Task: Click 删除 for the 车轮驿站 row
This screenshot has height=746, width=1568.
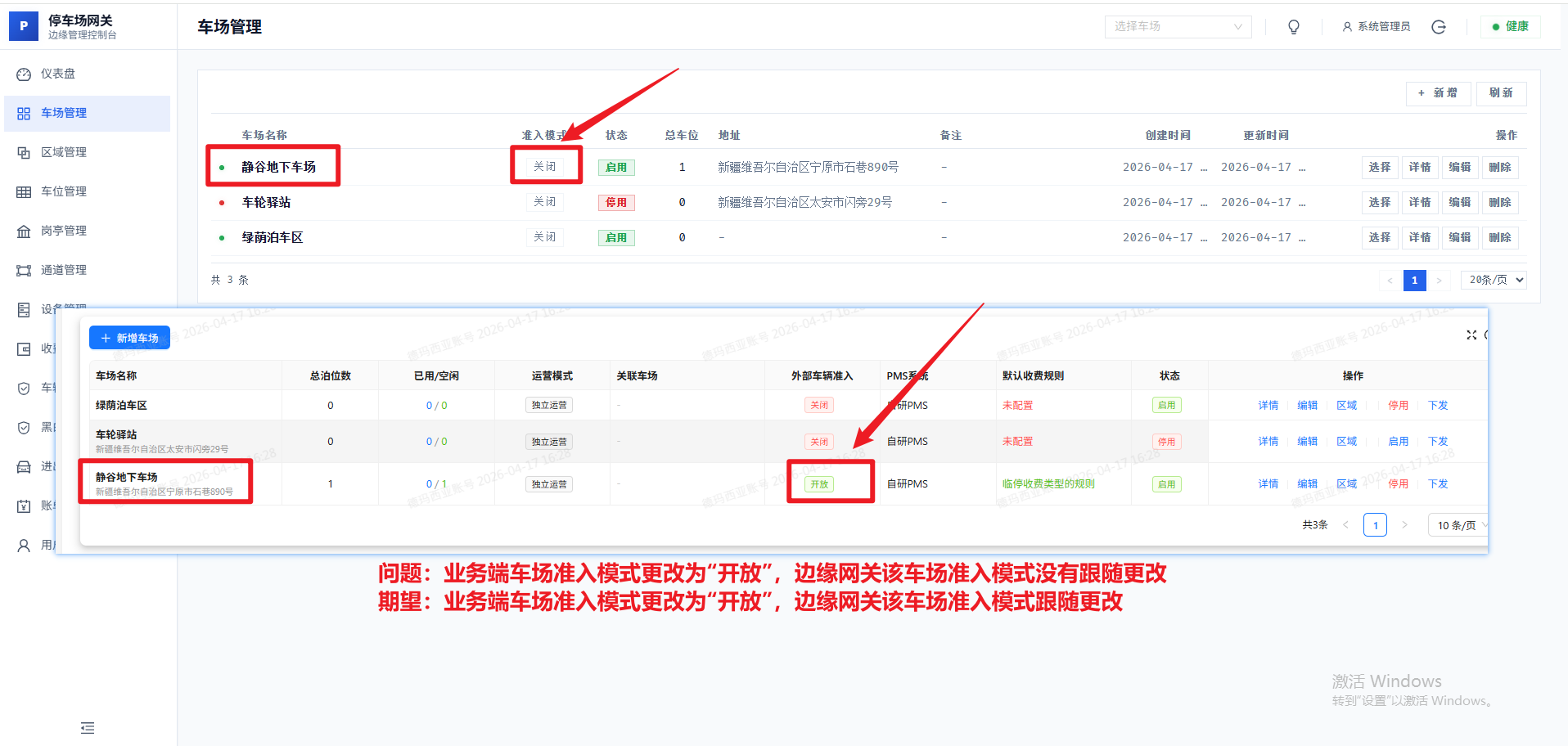Action: tap(1499, 202)
